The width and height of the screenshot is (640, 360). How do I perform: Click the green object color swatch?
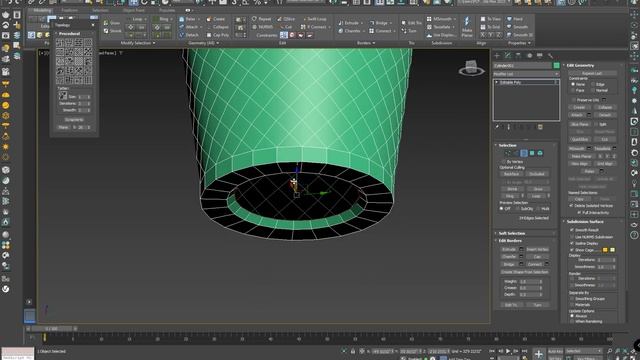pos(556,65)
